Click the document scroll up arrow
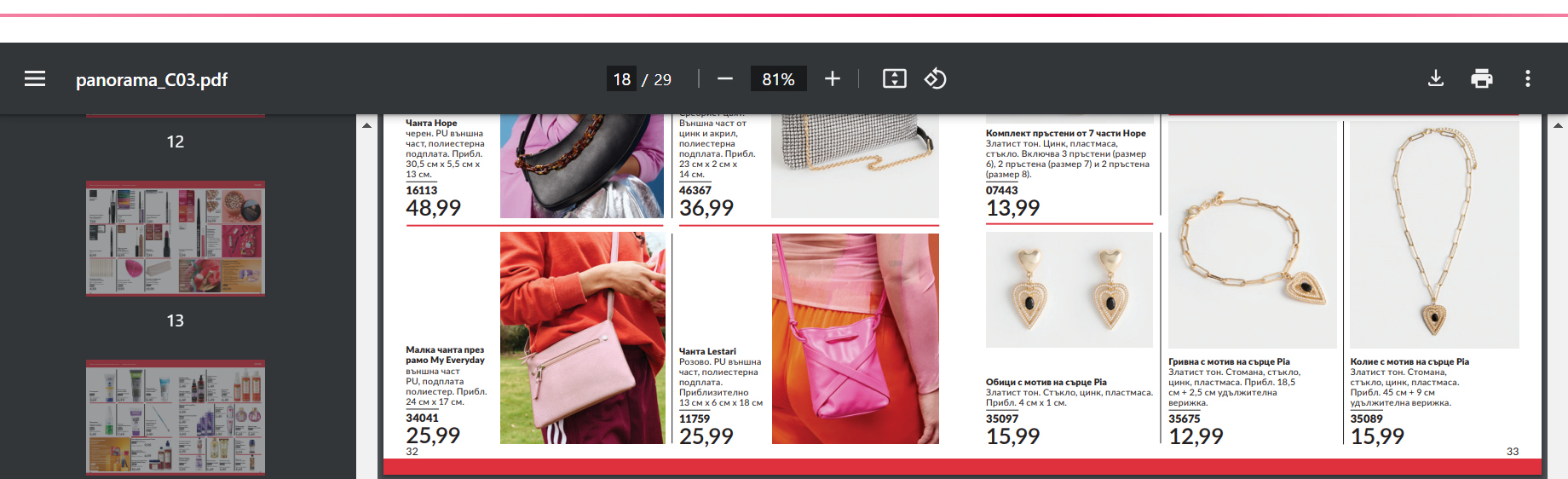Image resolution: width=1568 pixels, height=479 pixels. tap(1557, 125)
